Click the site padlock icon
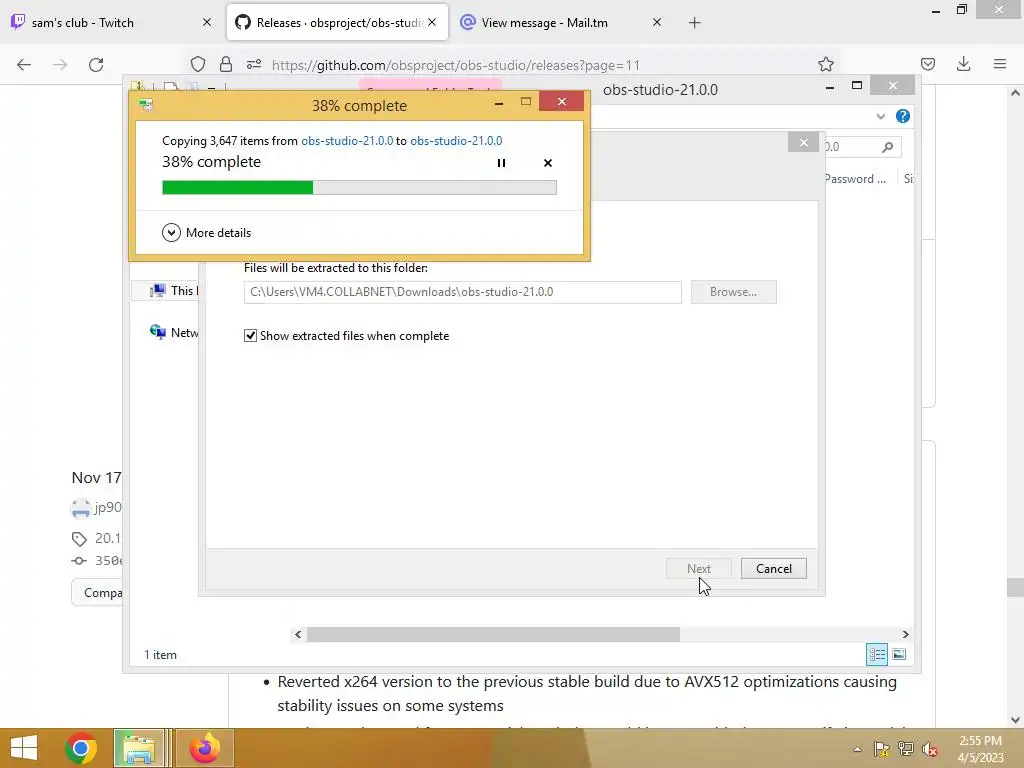Viewport: 1024px width, 768px height. [x=226, y=65]
